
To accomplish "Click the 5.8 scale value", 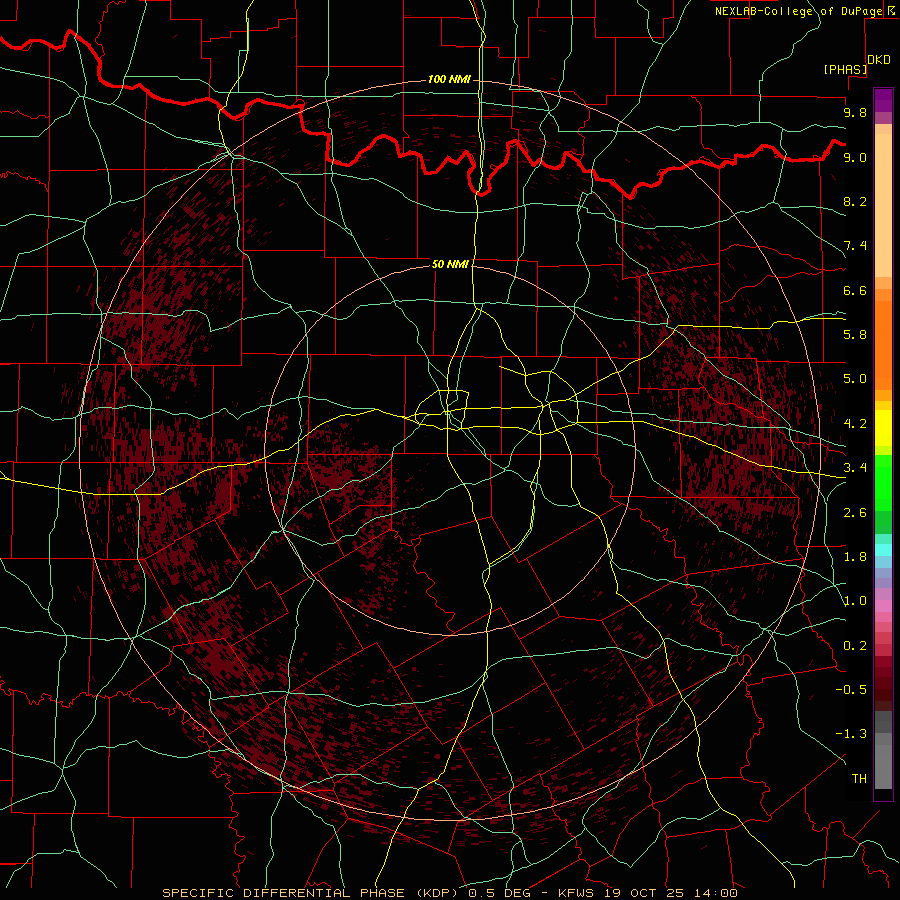I will pos(855,335).
